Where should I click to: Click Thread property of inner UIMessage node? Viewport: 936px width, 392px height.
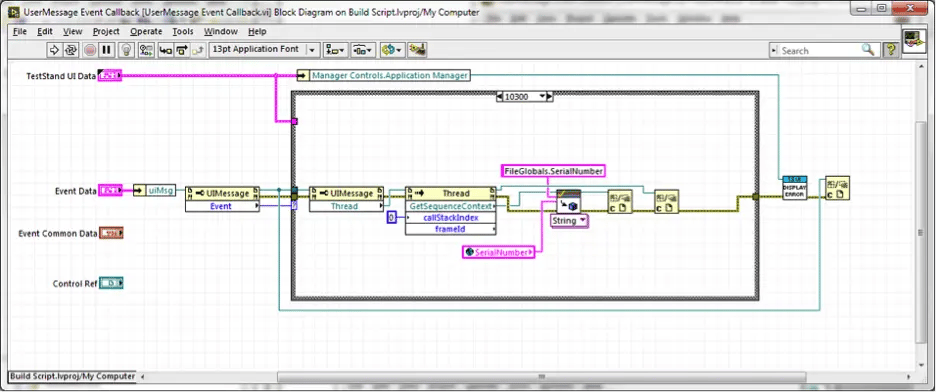click(x=346, y=206)
